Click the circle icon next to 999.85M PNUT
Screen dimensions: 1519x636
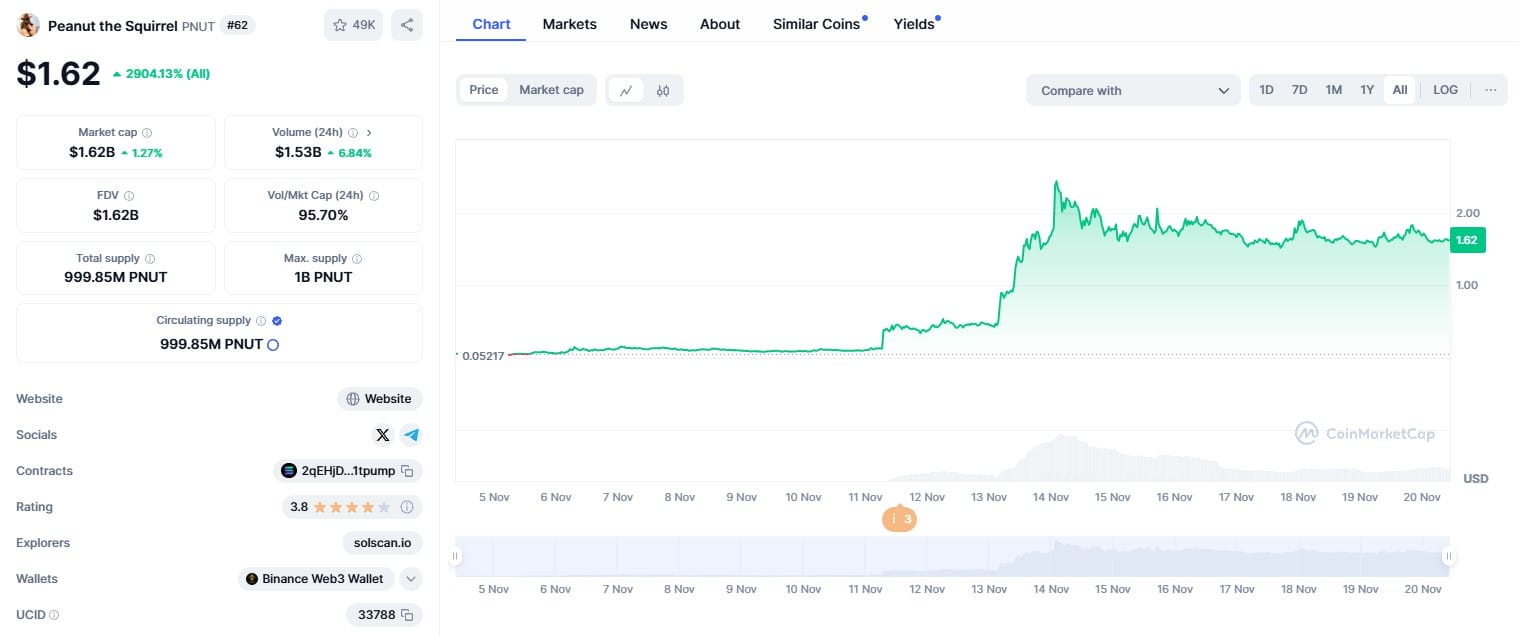coord(273,344)
